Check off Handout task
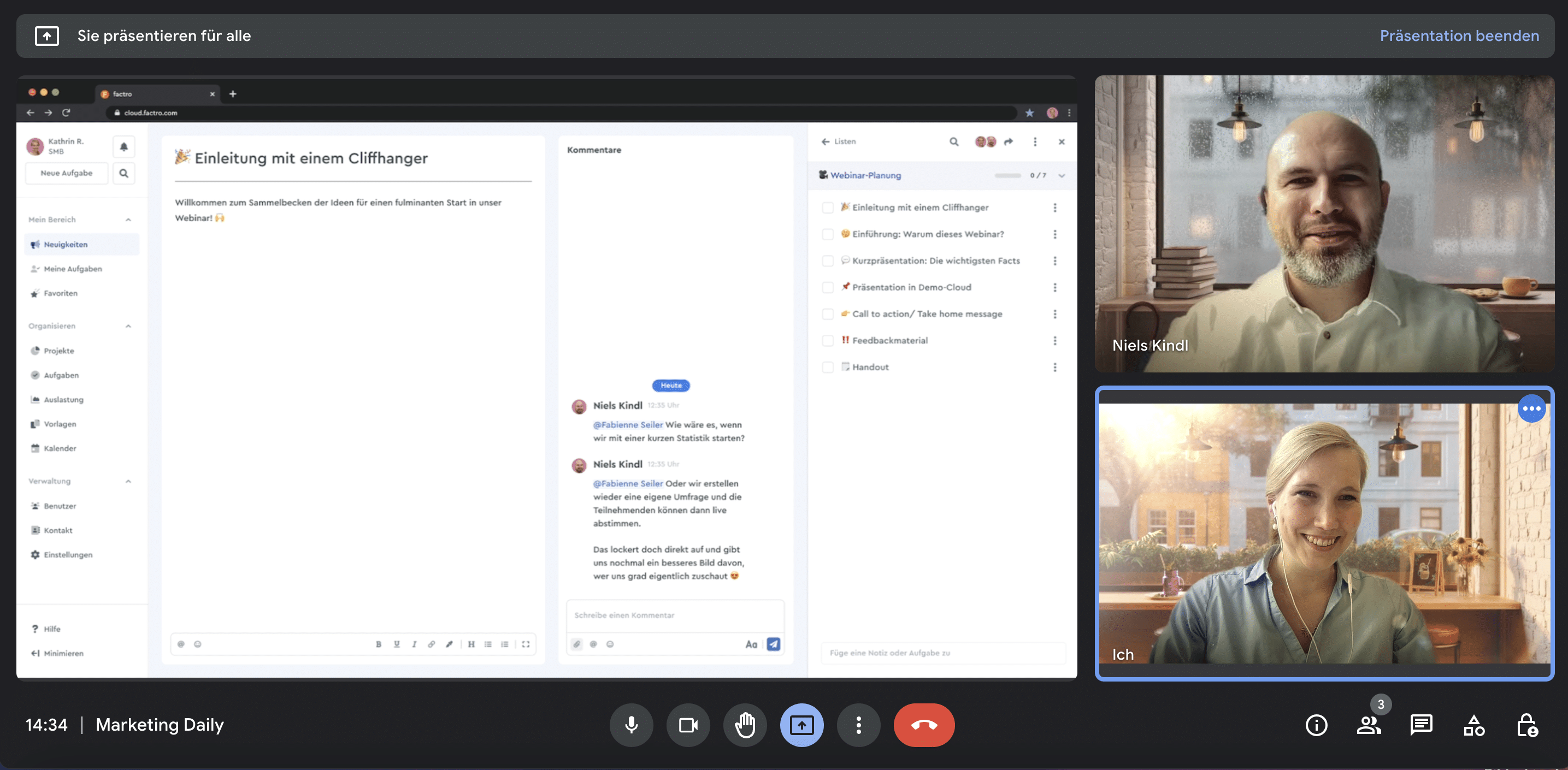1568x770 pixels. click(827, 368)
